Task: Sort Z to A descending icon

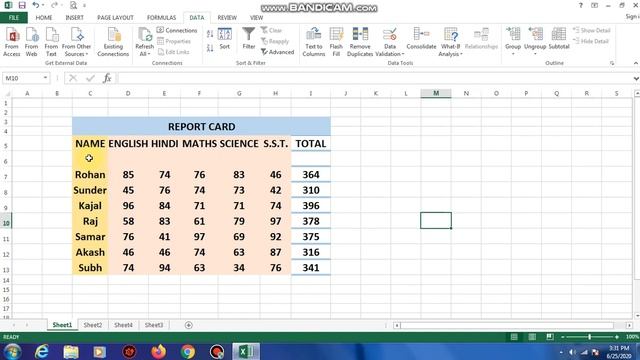Action: (210, 48)
